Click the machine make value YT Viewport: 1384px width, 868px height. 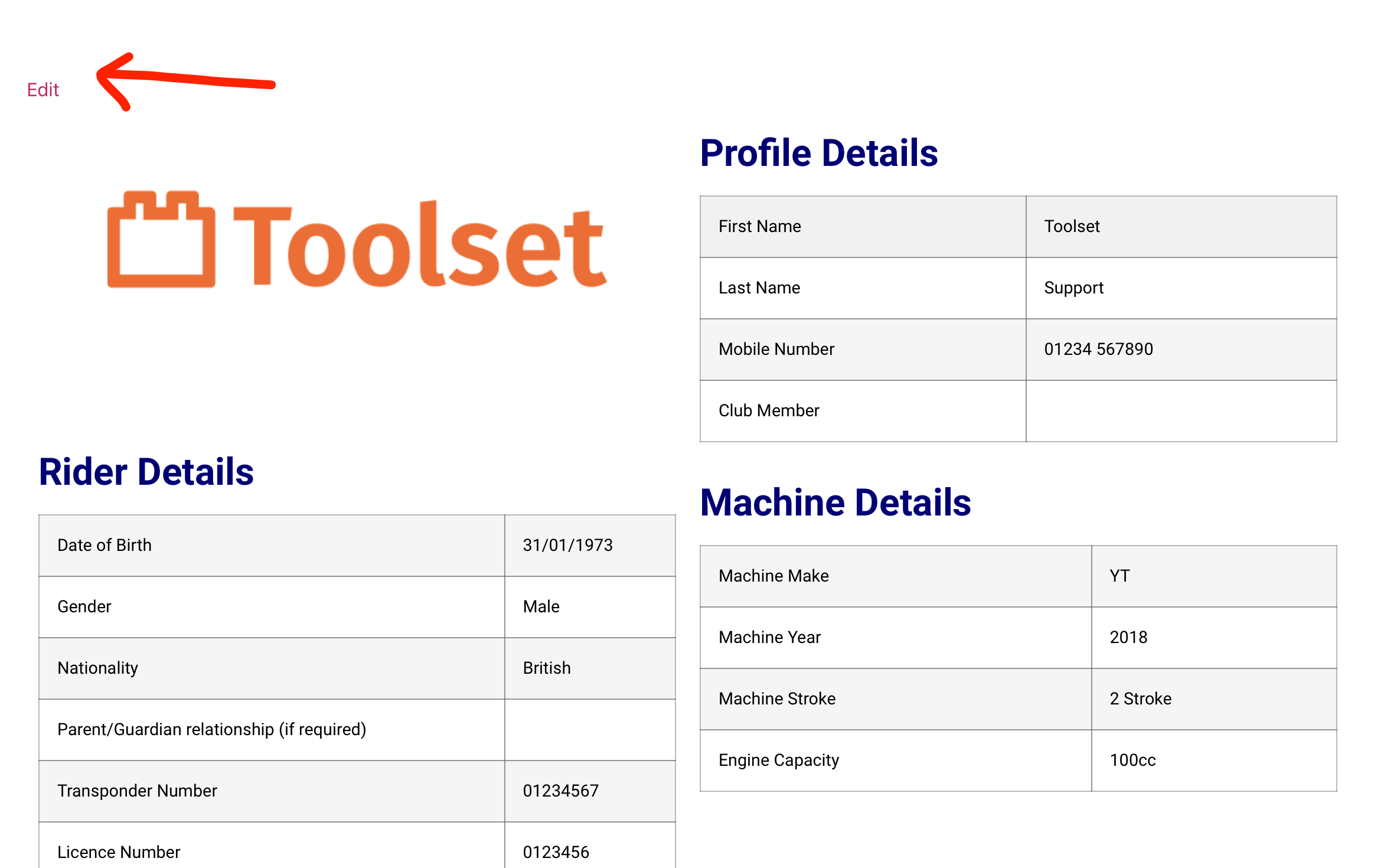1119,576
